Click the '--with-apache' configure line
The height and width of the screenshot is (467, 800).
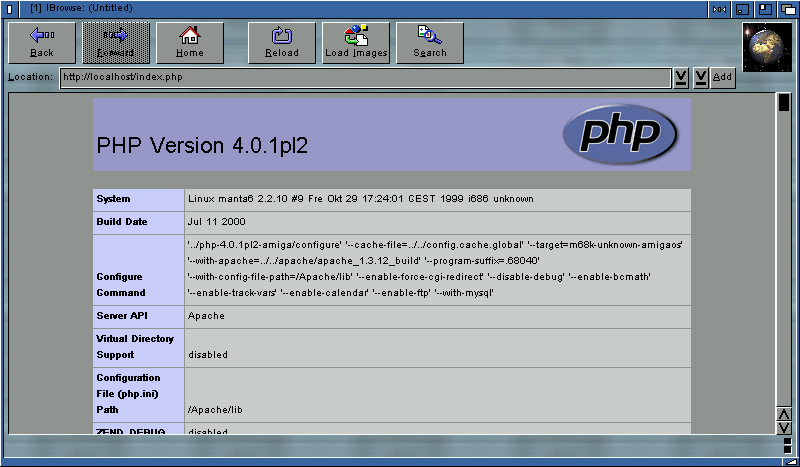(x=364, y=261)
